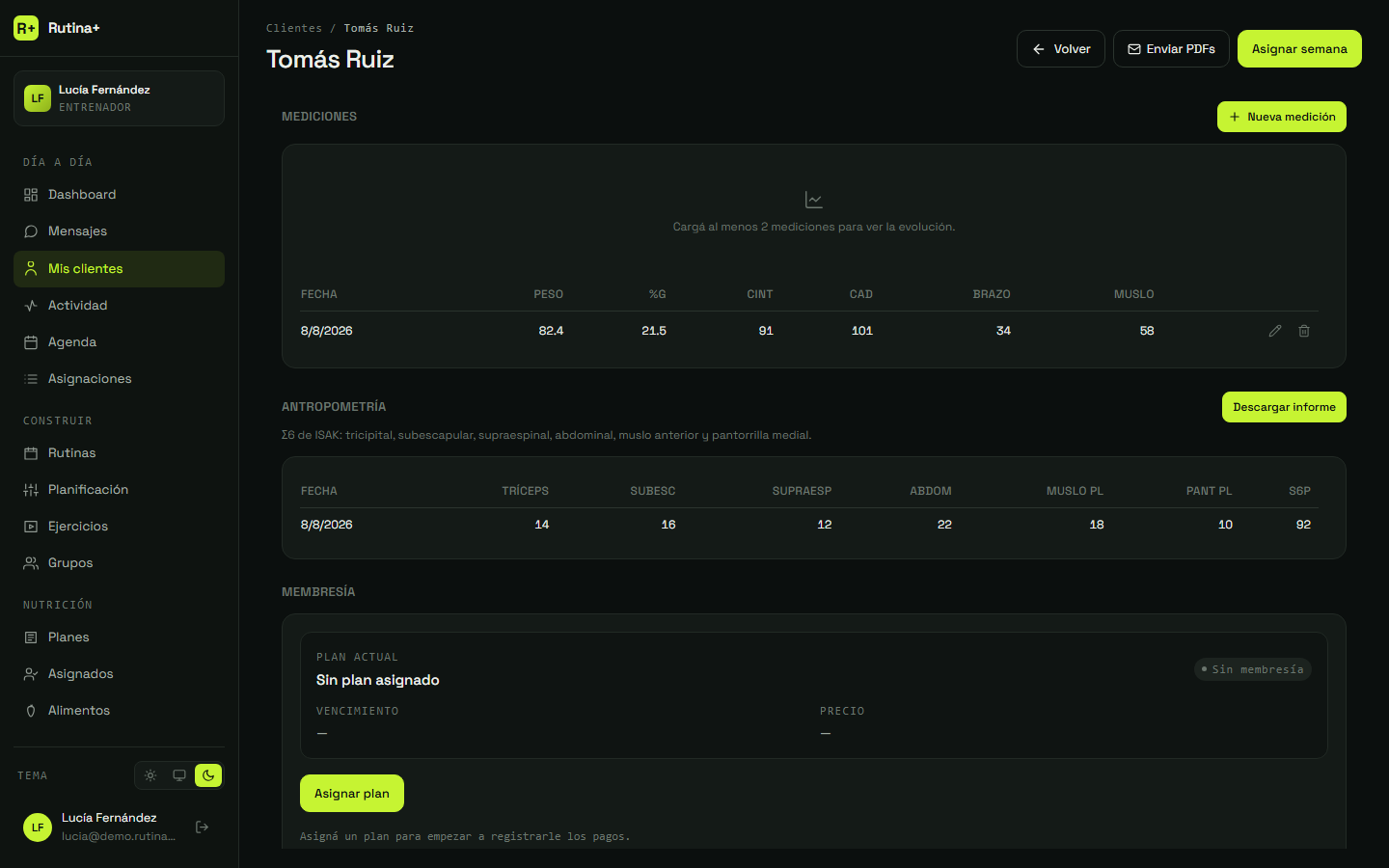This screenshot has height=868, width=1389.
Task: Click the LF avatar beside lucia@demo.rutina email
Action: tap(38, 827)
